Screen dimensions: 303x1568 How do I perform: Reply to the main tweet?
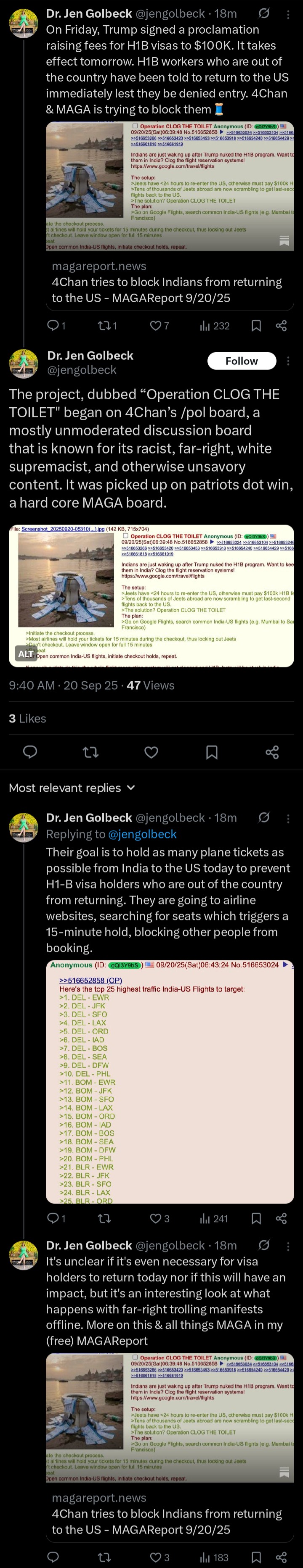[x=30, y=752]
